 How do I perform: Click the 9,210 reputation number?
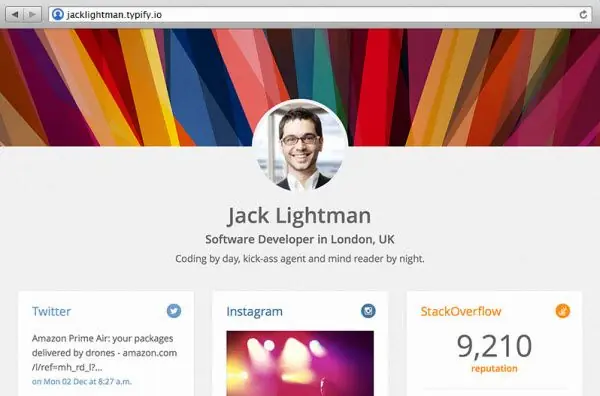(x=494, y=346)
